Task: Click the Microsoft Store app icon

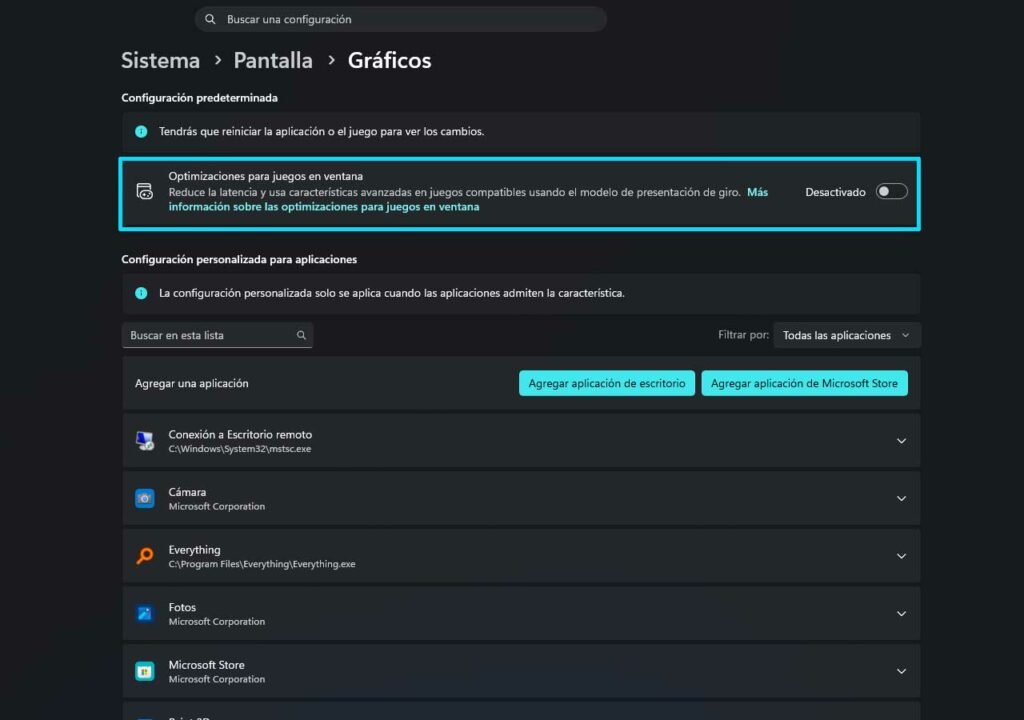Action: click(x=144, y=671)
